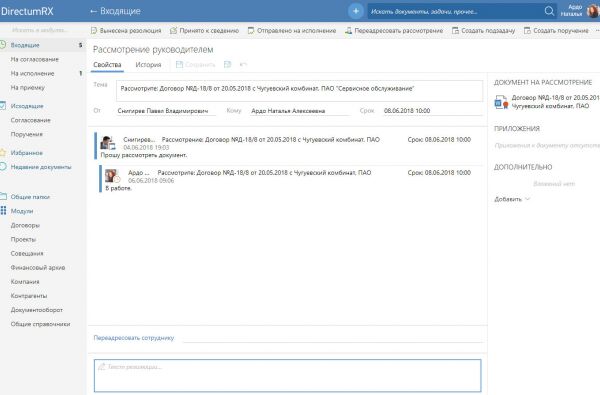Click Создать поручение toolbar action
The image size is (600, 395).
pos(556,31)
